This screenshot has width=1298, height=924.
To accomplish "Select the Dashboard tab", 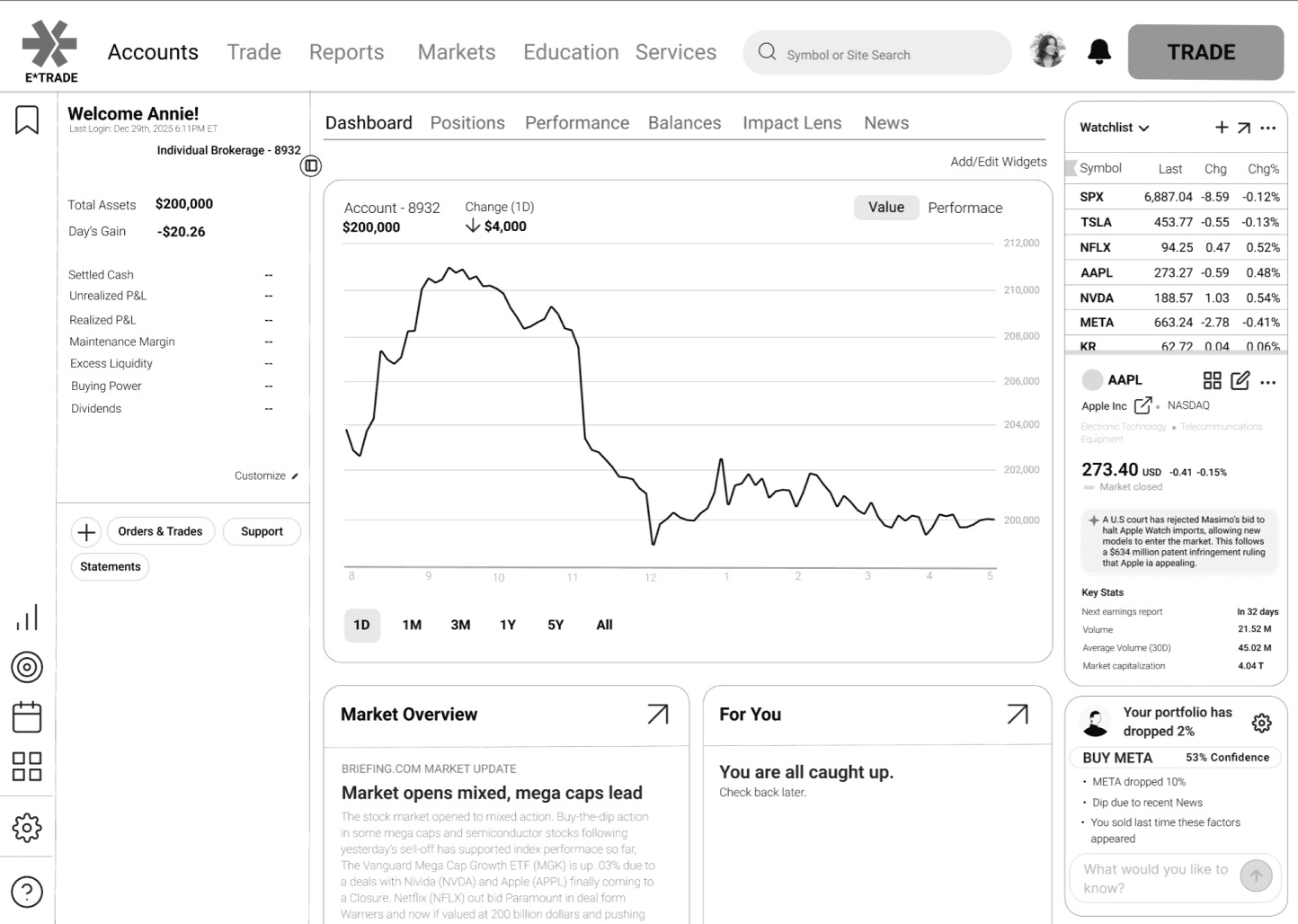I will (369, 123).
